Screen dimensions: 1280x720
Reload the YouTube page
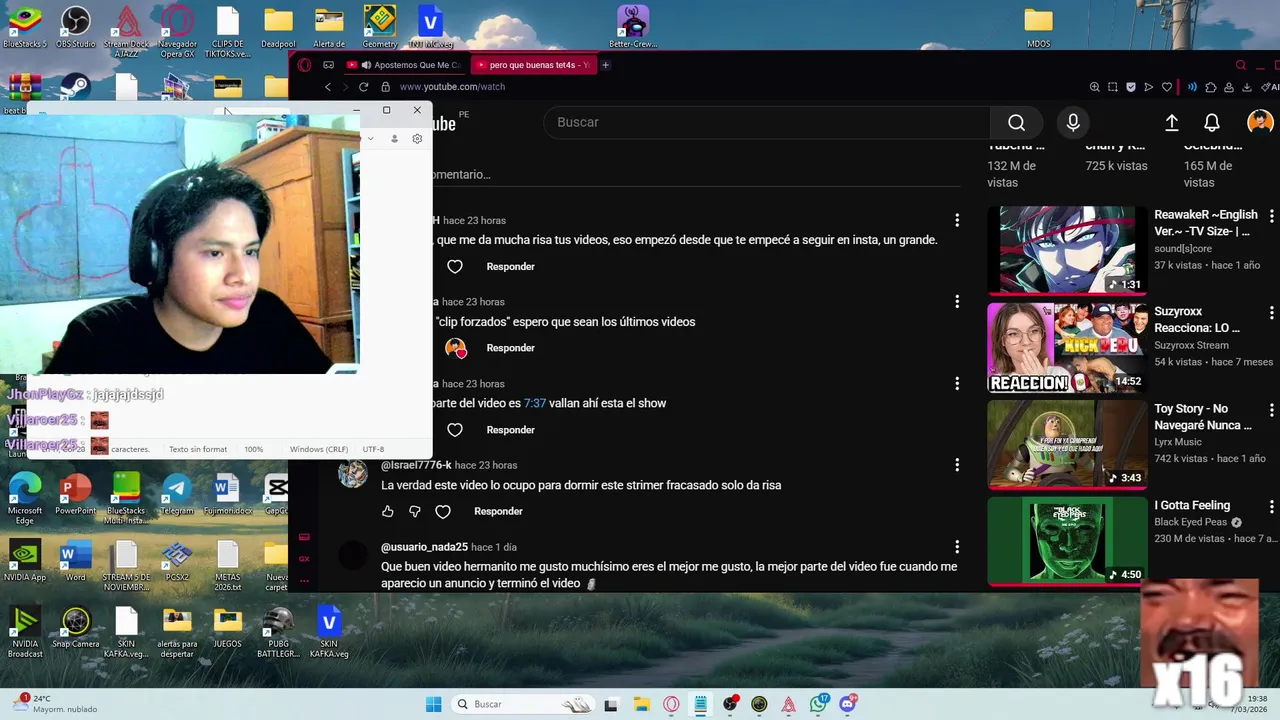(363, 87)
